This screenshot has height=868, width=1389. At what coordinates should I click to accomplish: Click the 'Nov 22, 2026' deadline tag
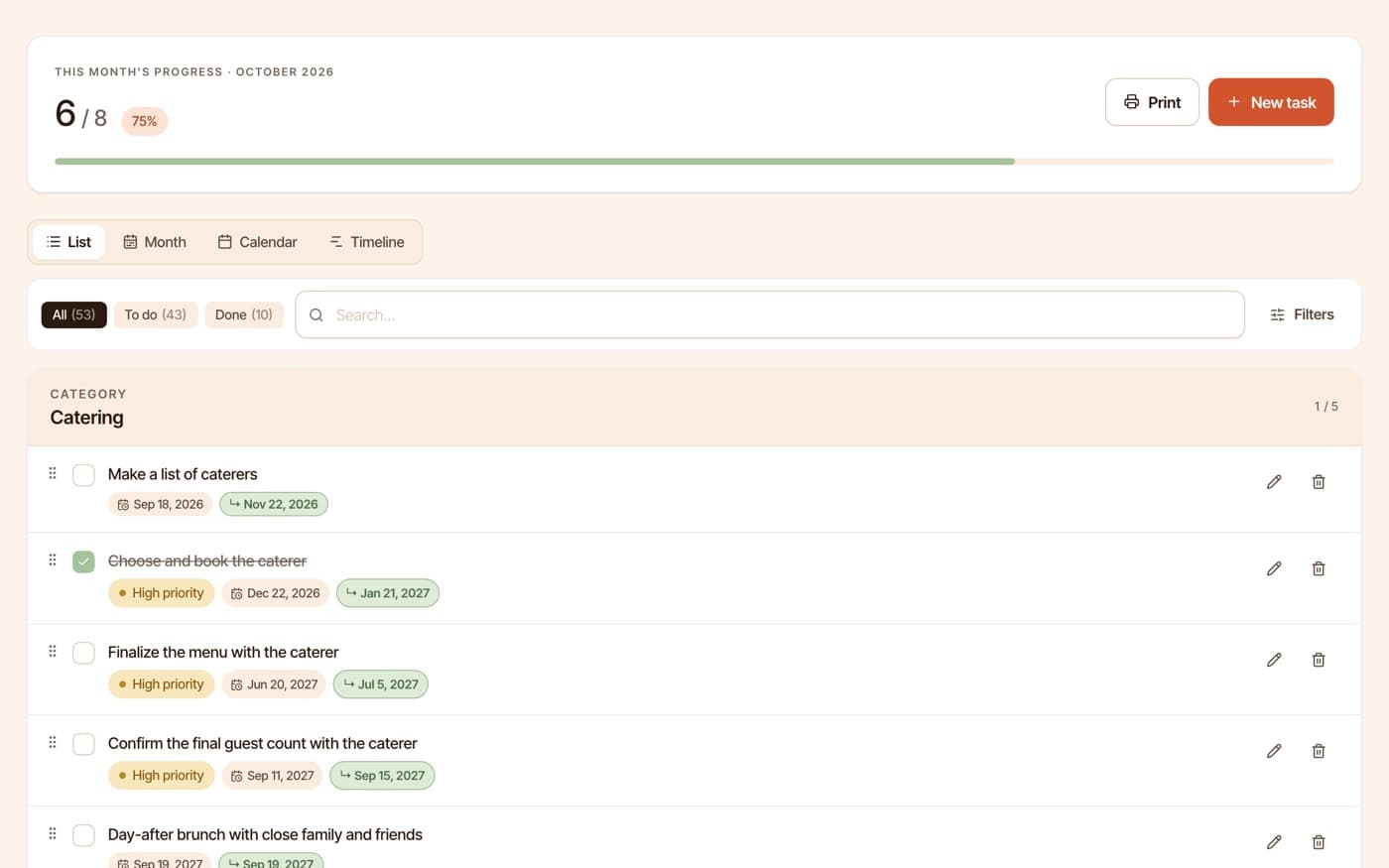274,504
